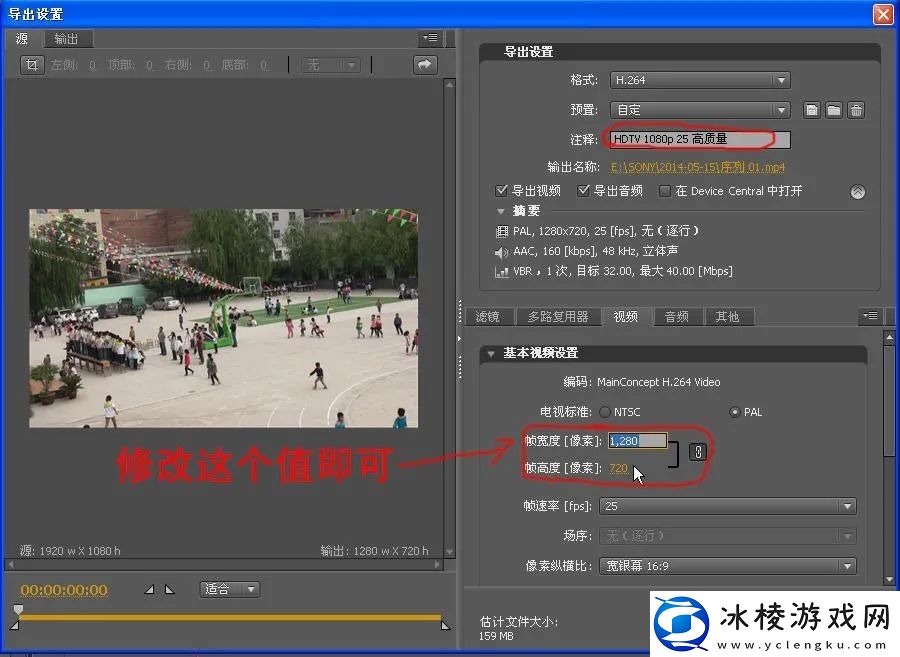
Task: Open the 预置 dropdown showing 自定
Action: [x=698, y=109]
